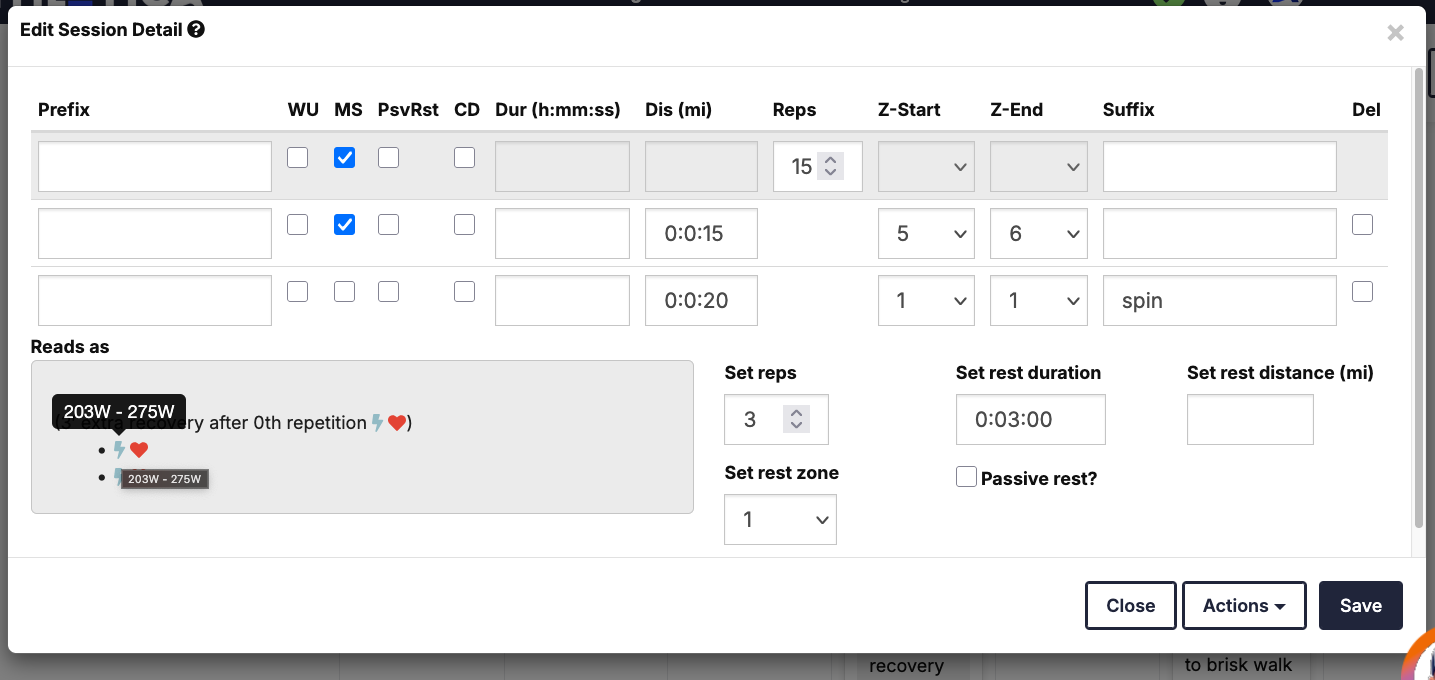Tick the Passive rest? checkbox

966,478
